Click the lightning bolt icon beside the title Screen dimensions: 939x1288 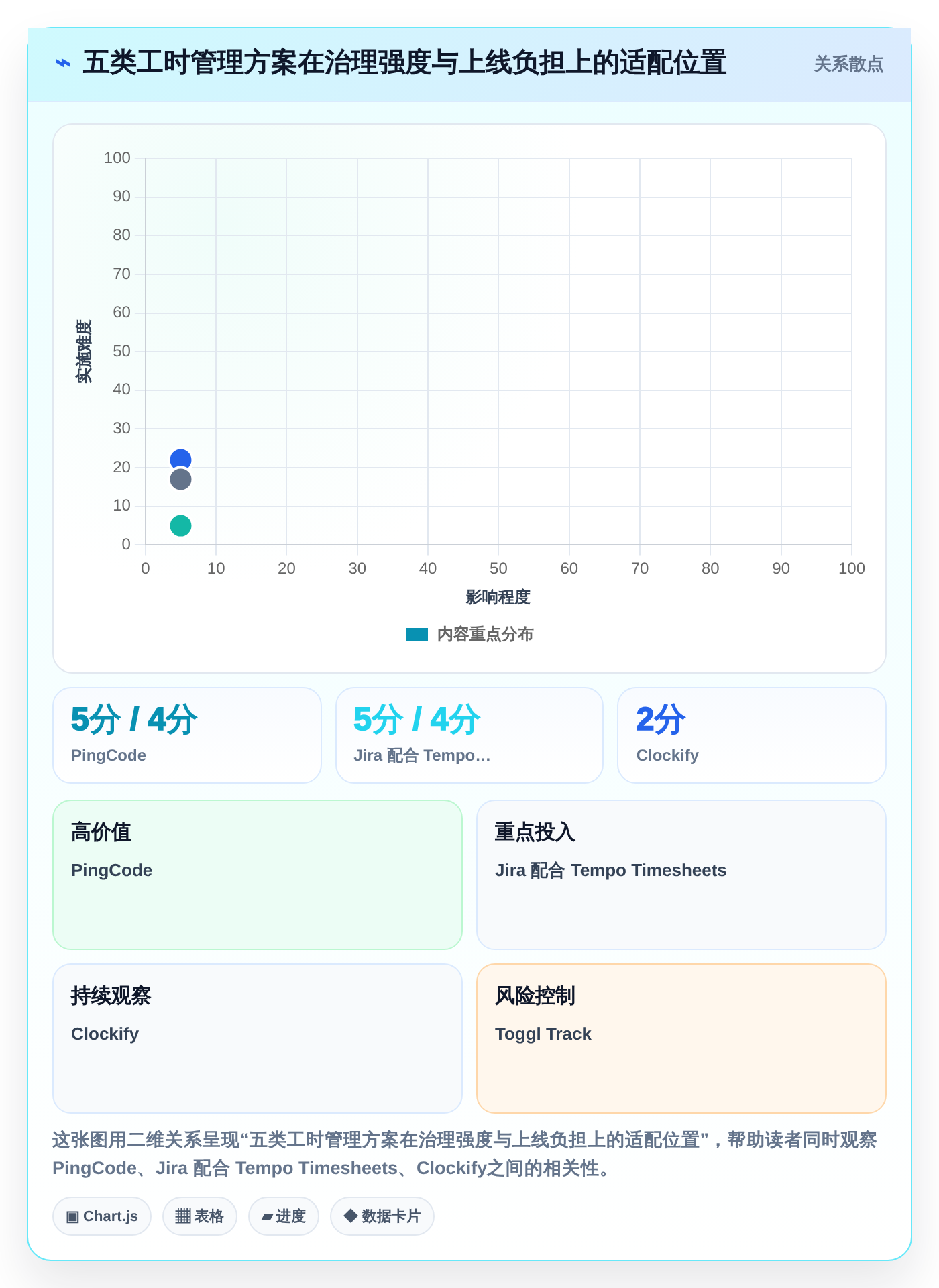tap(63, 64)
